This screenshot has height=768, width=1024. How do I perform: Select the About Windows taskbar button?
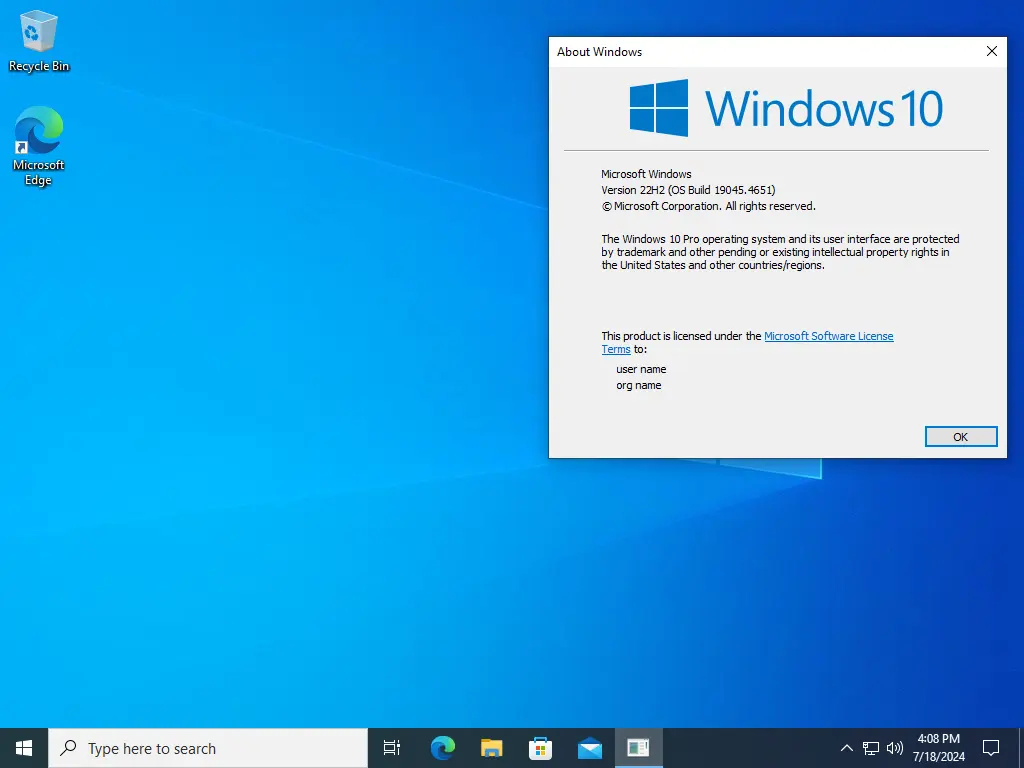pyautogui.click(x=638, y=748)
